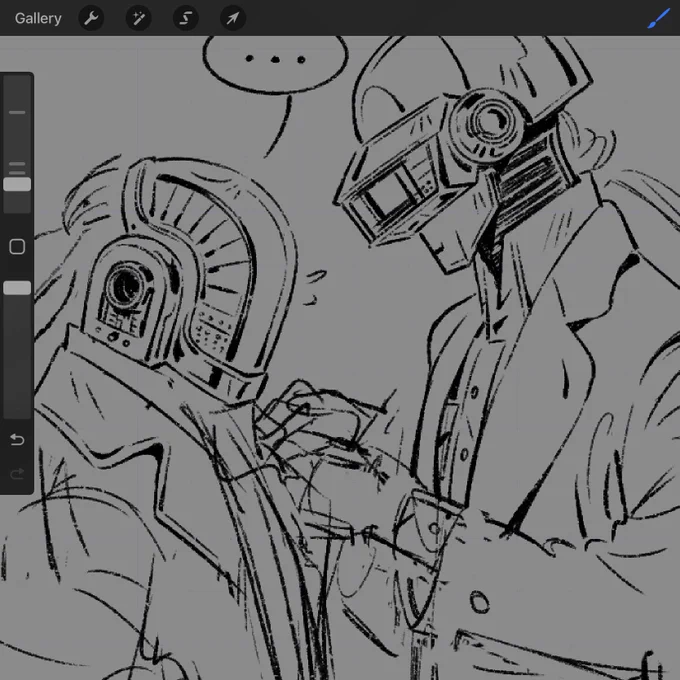Open the Actions wrench menu

pyautogui.click(x=91, y=18)
